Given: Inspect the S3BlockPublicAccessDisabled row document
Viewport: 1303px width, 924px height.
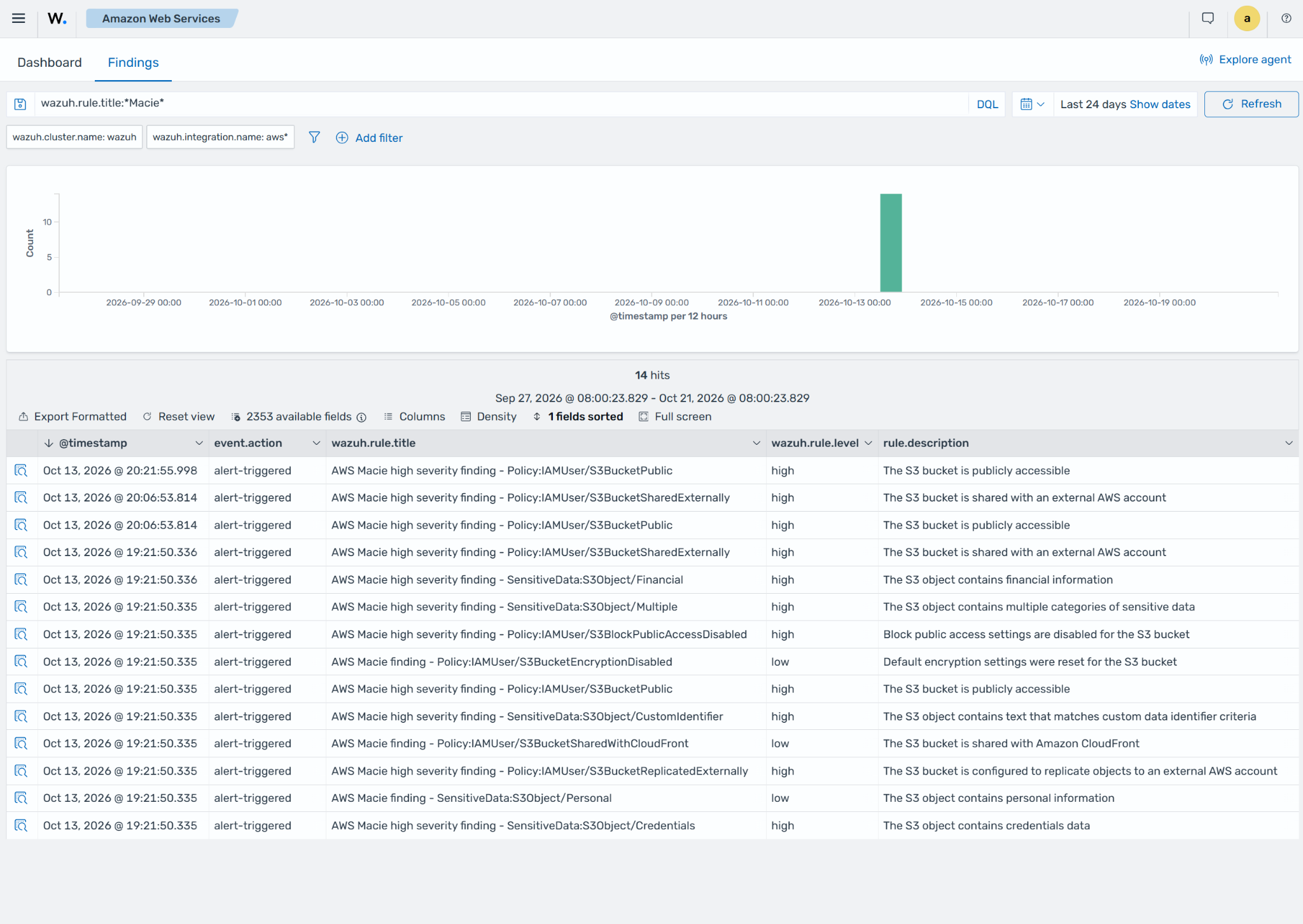Looking at the screenshot, I should [21, 634].
